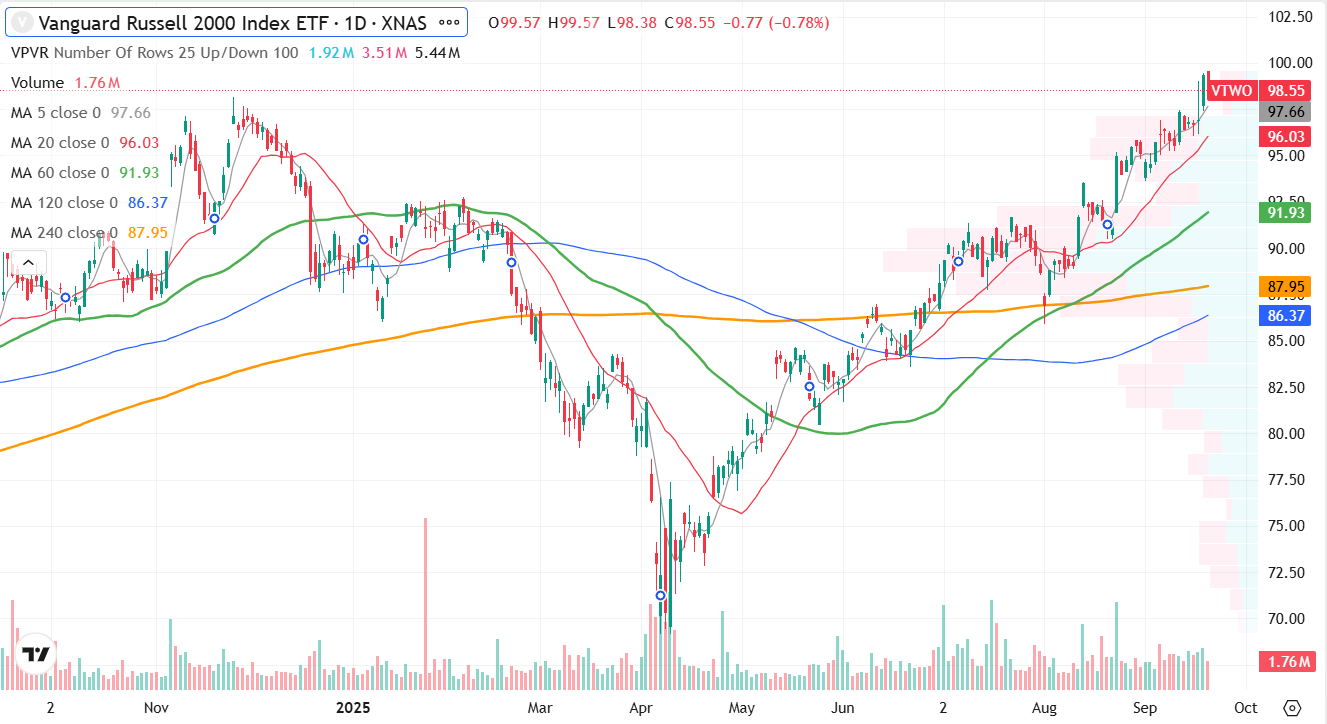Click the event marker at the 2025 year start
The height and width of the screenshot is (724, 1327).
click(363, 239)
